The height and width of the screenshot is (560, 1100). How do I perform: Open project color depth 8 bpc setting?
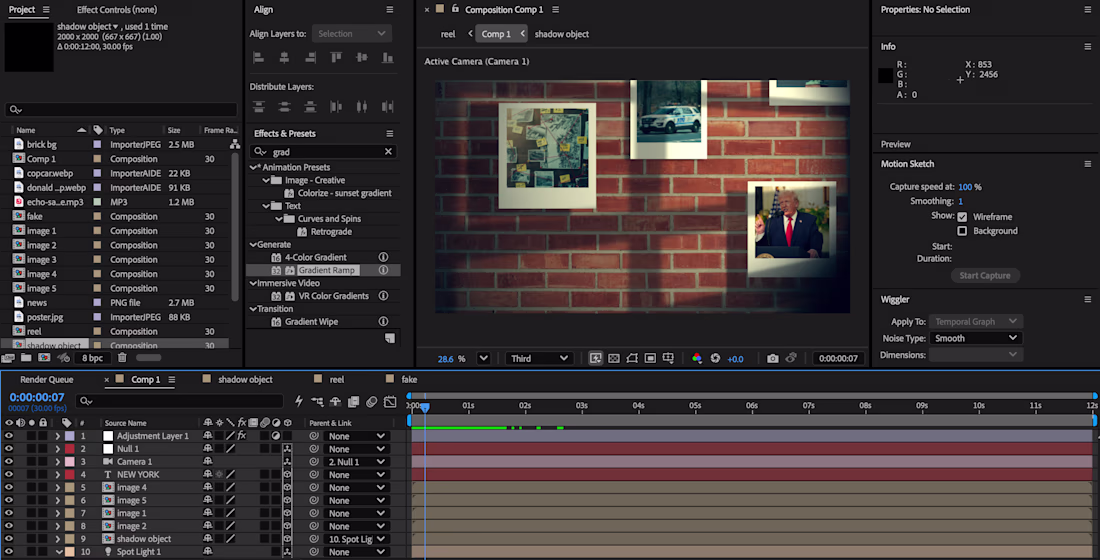[93, 358]
